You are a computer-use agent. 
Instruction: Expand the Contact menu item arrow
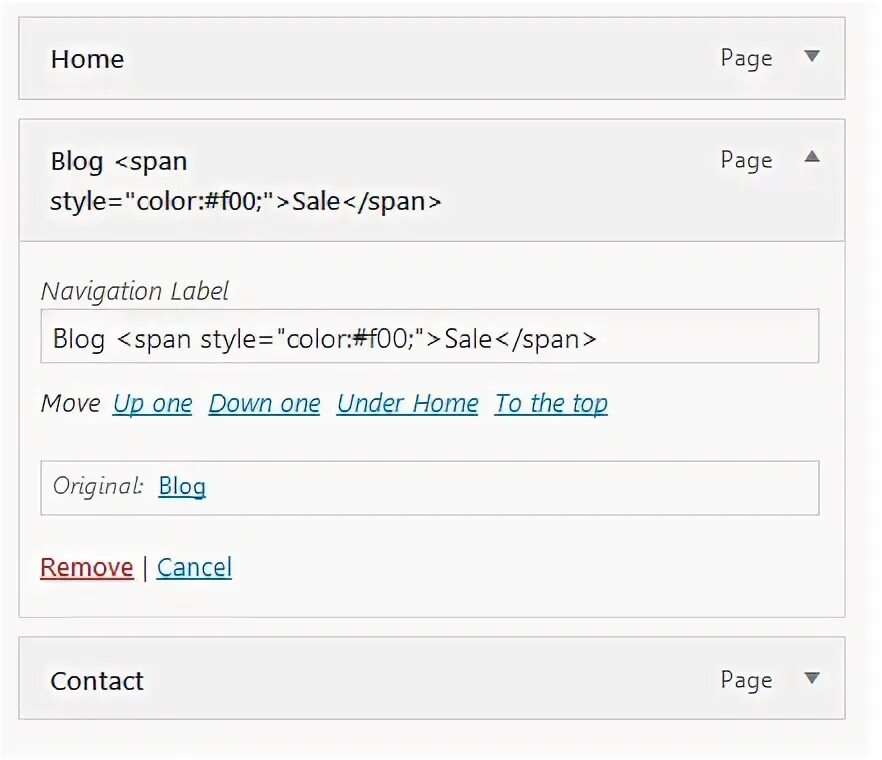tap(812, 679)
